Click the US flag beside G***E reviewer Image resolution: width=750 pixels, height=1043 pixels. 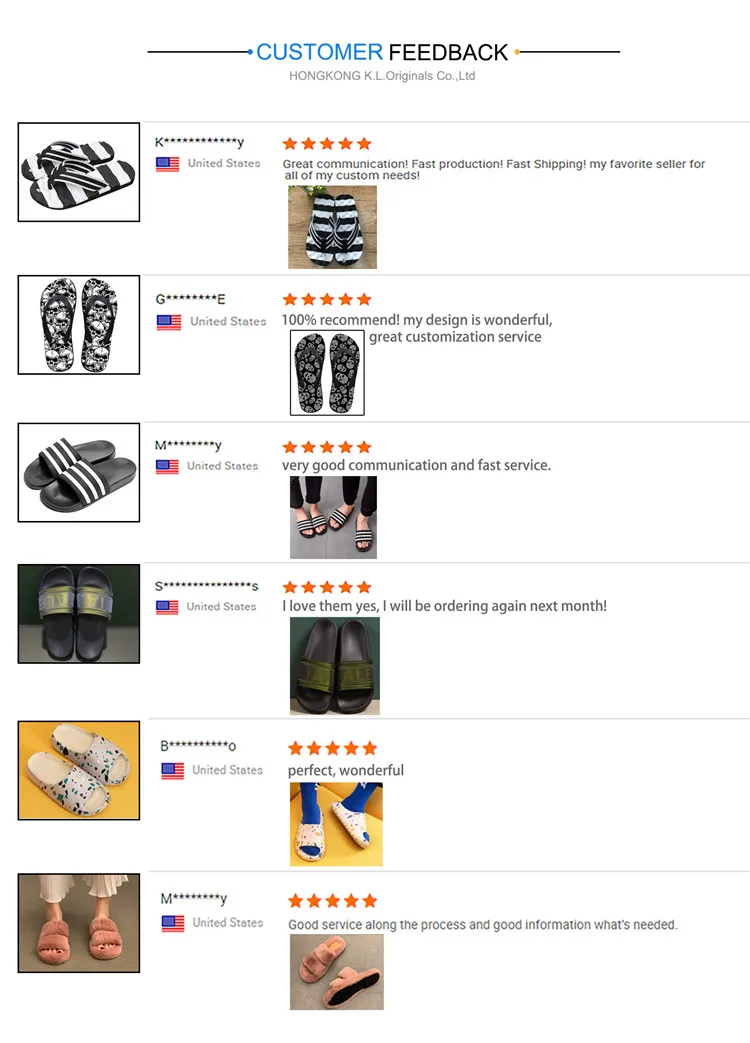click(169, 323)
